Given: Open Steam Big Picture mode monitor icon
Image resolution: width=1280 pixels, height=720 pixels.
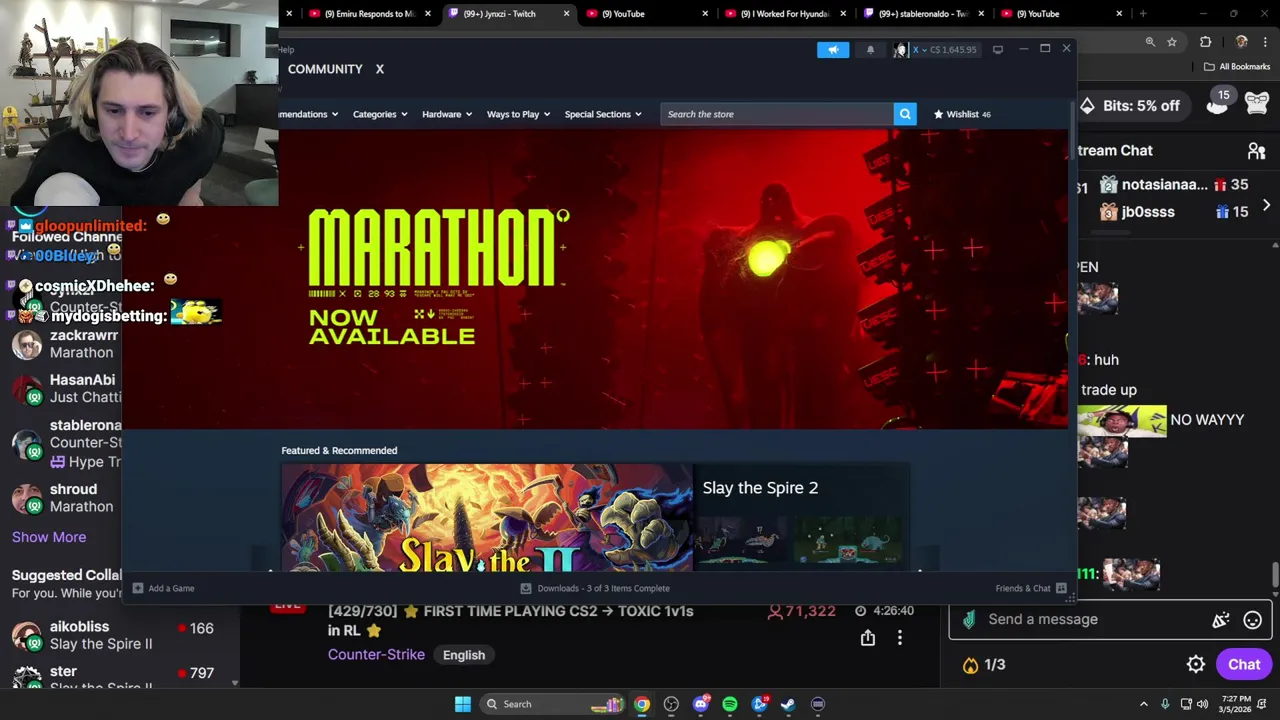Looking at the screenshot, I should [997, 50].
